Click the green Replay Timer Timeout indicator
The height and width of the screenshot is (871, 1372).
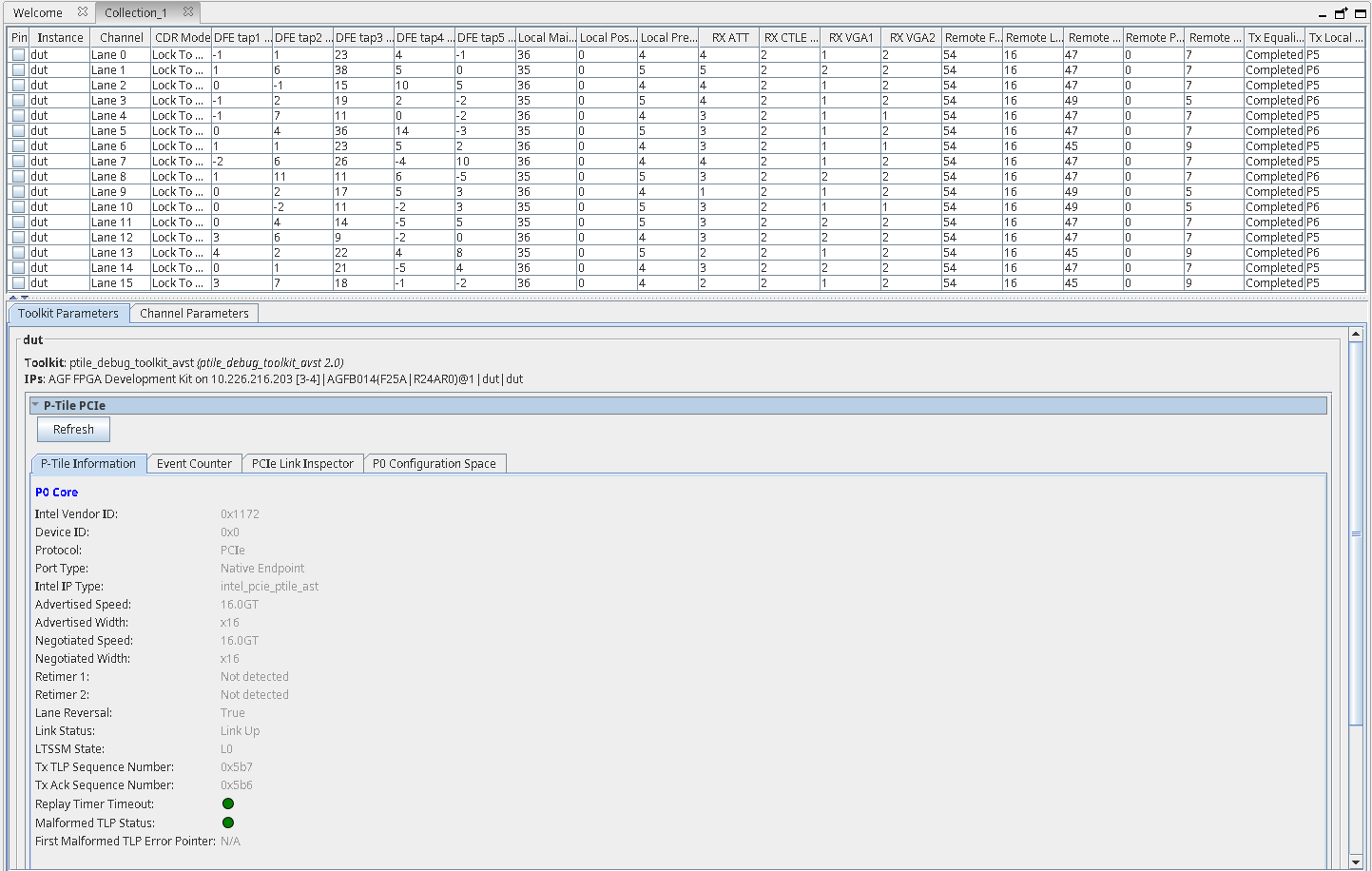228,803
